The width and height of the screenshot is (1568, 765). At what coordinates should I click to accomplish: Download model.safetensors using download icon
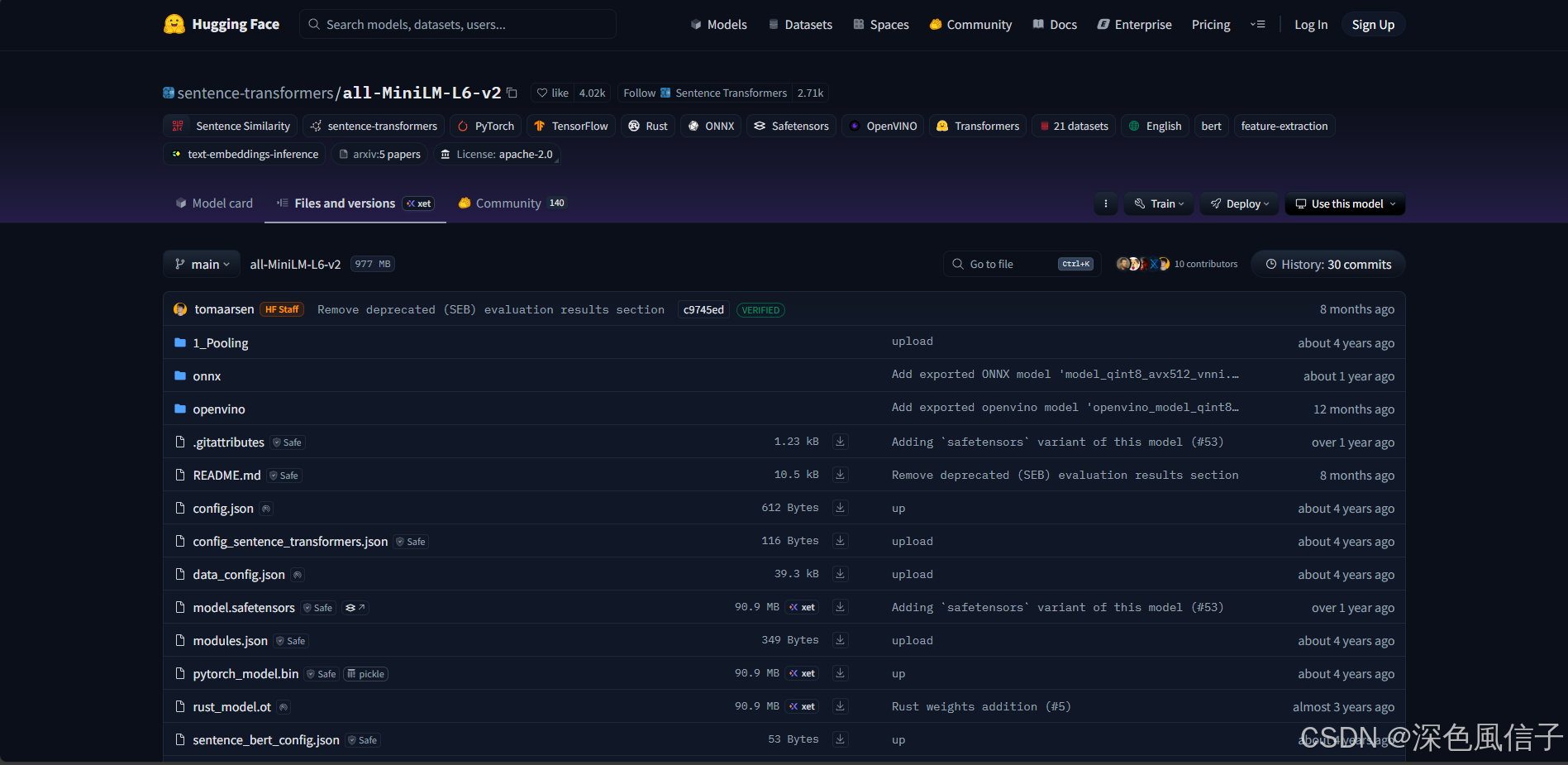click(840, 607)
